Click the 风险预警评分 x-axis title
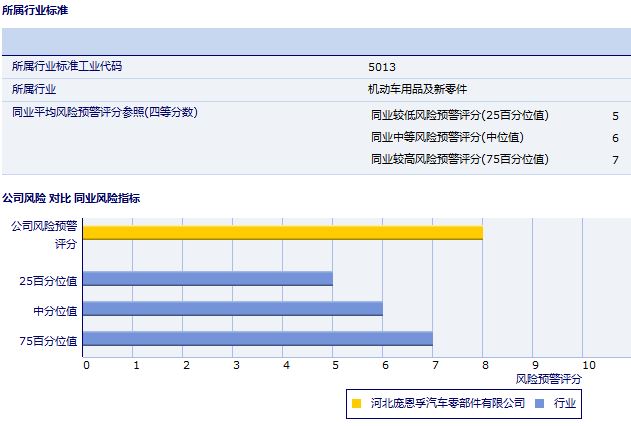Viewport: 631px width, 426px height. 549,379
